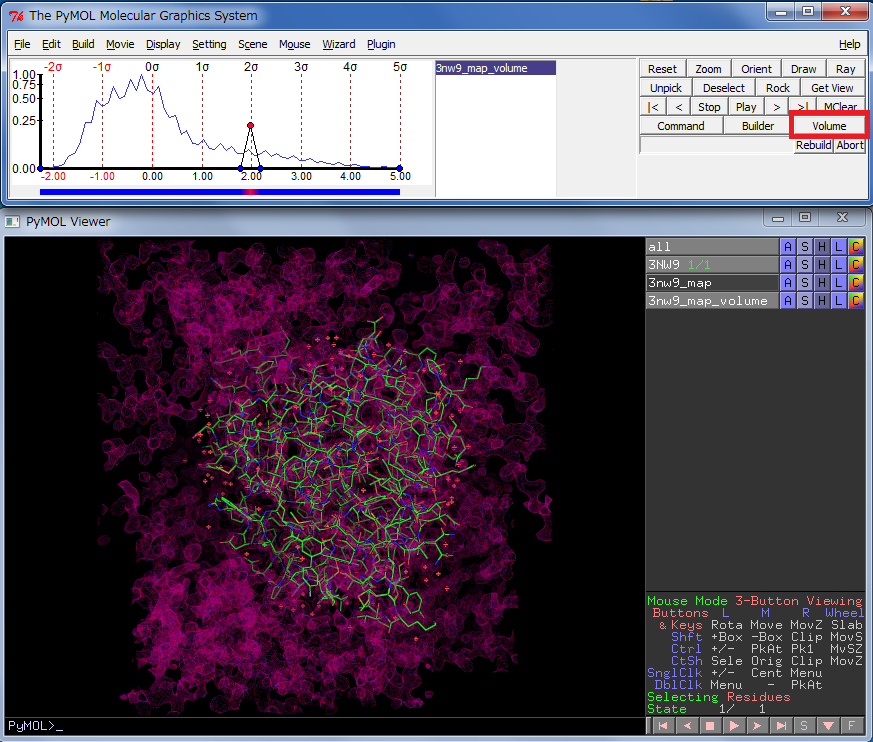This screenshot has height=742, width=873.
Task: Click the Ray button
Action: pos(845,69)
